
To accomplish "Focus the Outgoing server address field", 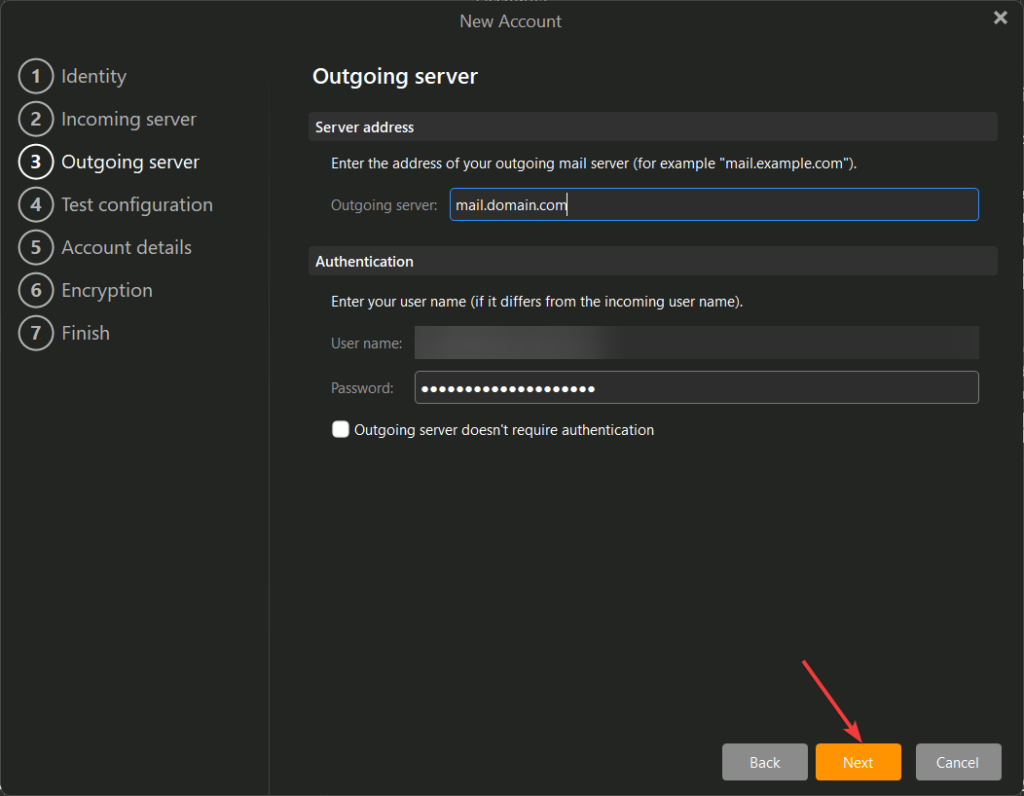I will (713, 205).
